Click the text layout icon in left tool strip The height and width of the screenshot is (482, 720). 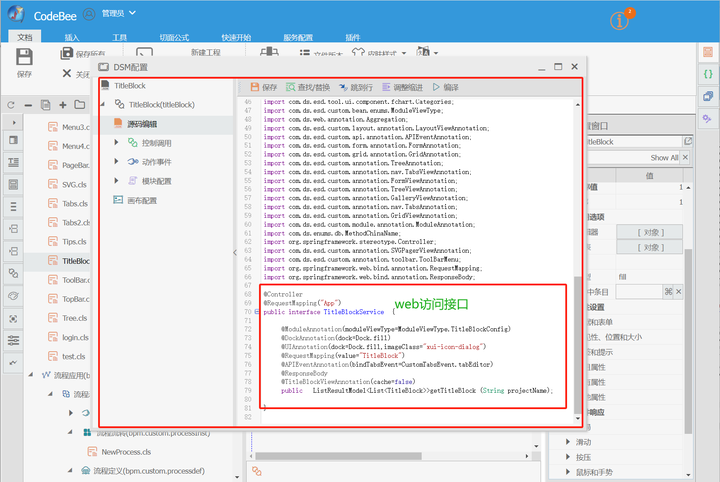tap(13, 162)
